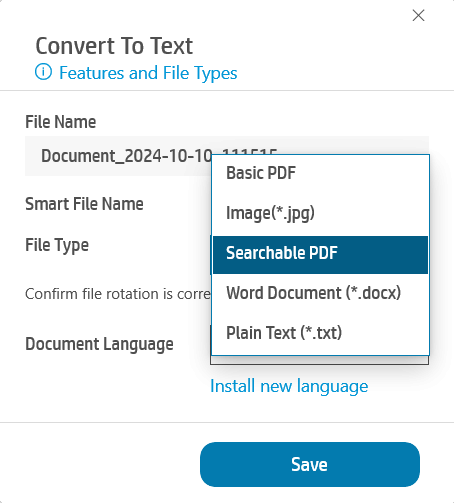Pick the highlighted Searchable PDF option
The image size is (454, 503).
tap(320, 255)
